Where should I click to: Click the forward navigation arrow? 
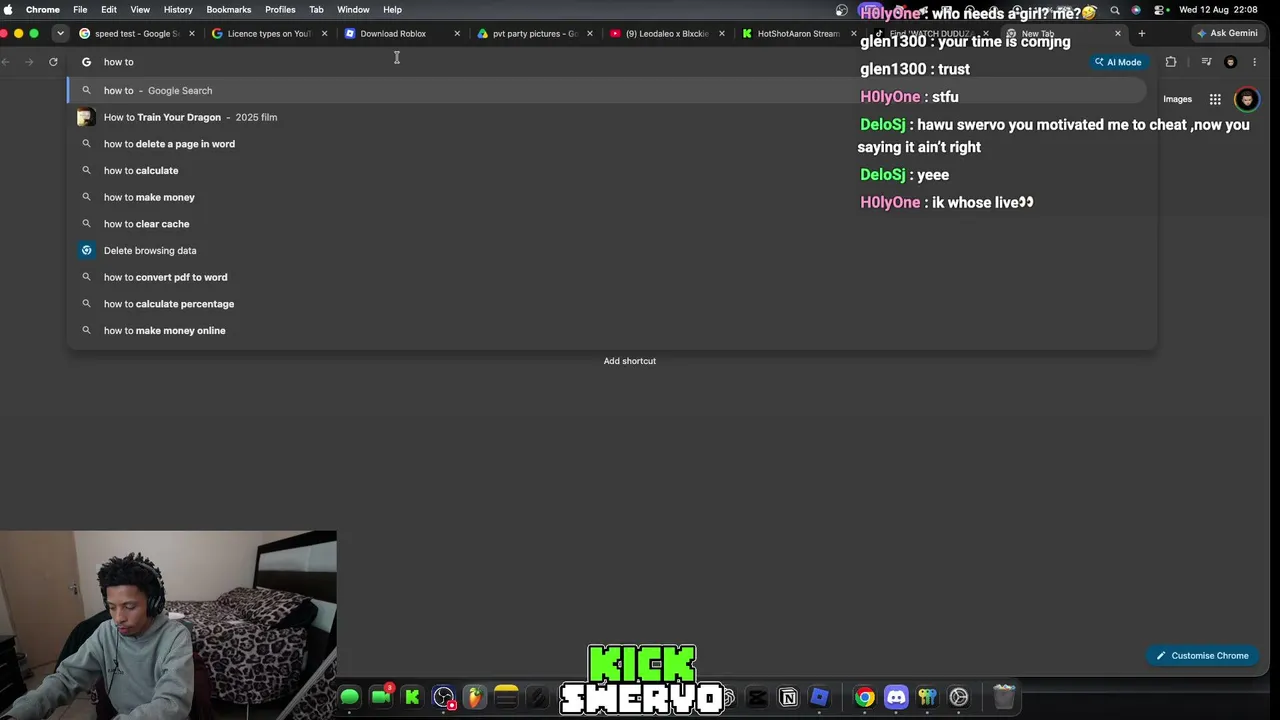(x=29, y=62)
